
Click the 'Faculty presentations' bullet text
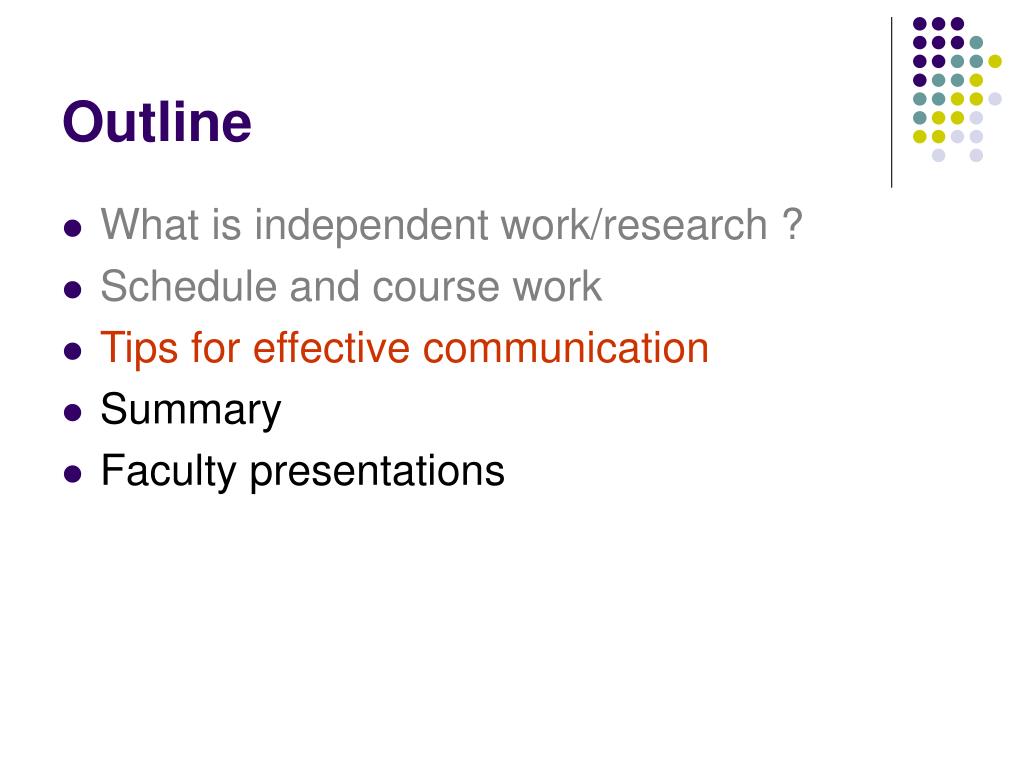coord(302,472)
